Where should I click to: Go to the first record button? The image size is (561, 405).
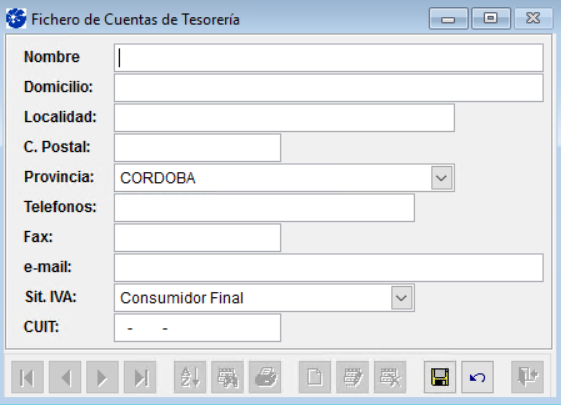[x=28, y=377]
